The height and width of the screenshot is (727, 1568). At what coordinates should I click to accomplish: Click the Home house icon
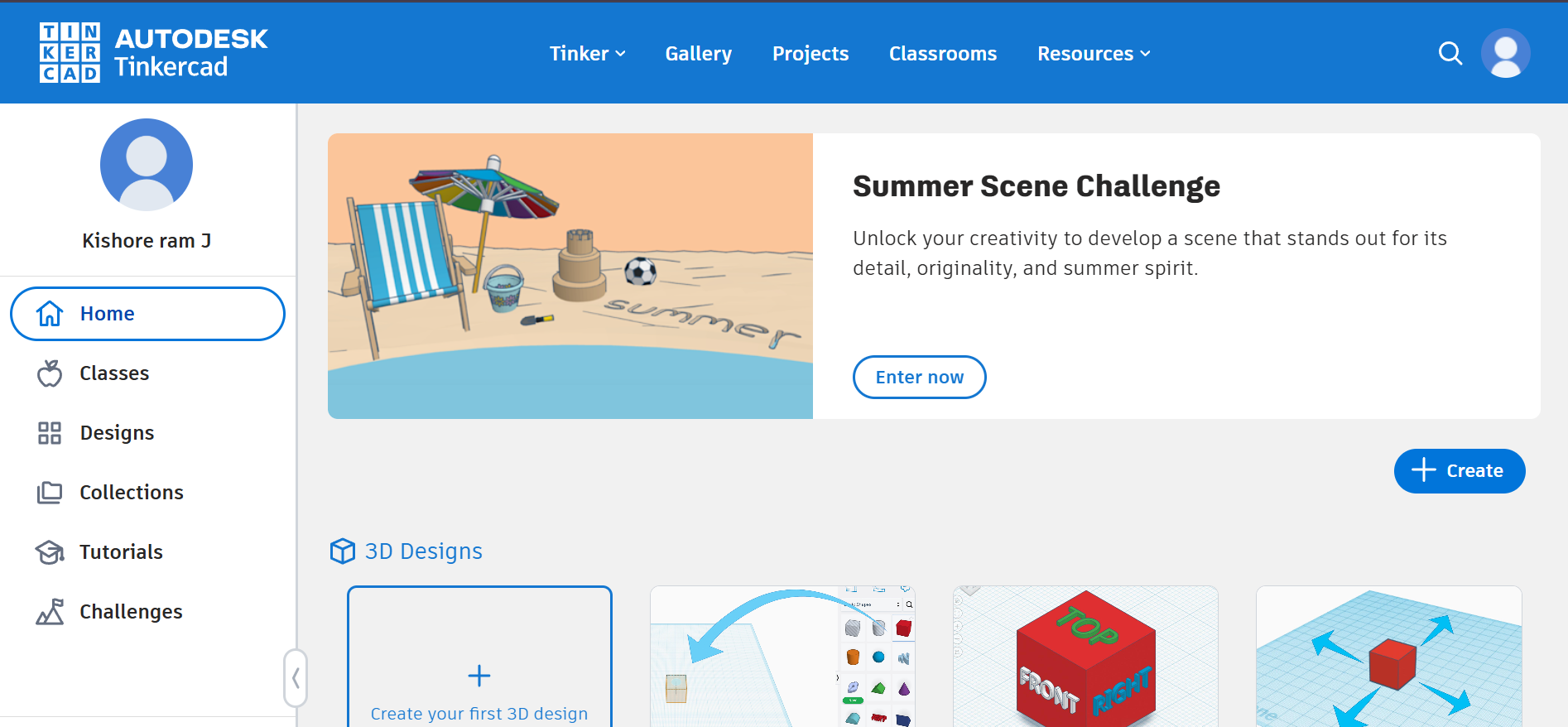pos(50,314)
